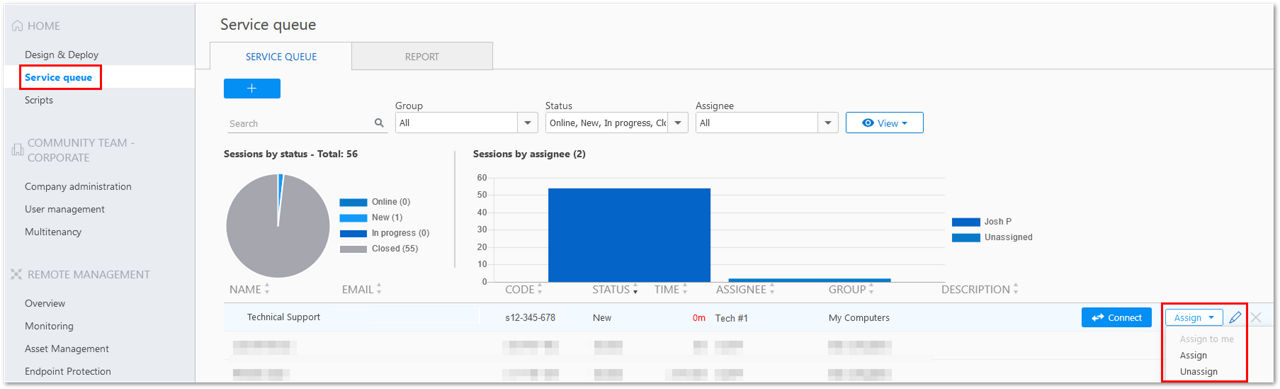The height and width of the screenshot is (389, 1280).
Task: Open Scripts in the sidebar
Action: pyautogui.click(x=39, y=100)
